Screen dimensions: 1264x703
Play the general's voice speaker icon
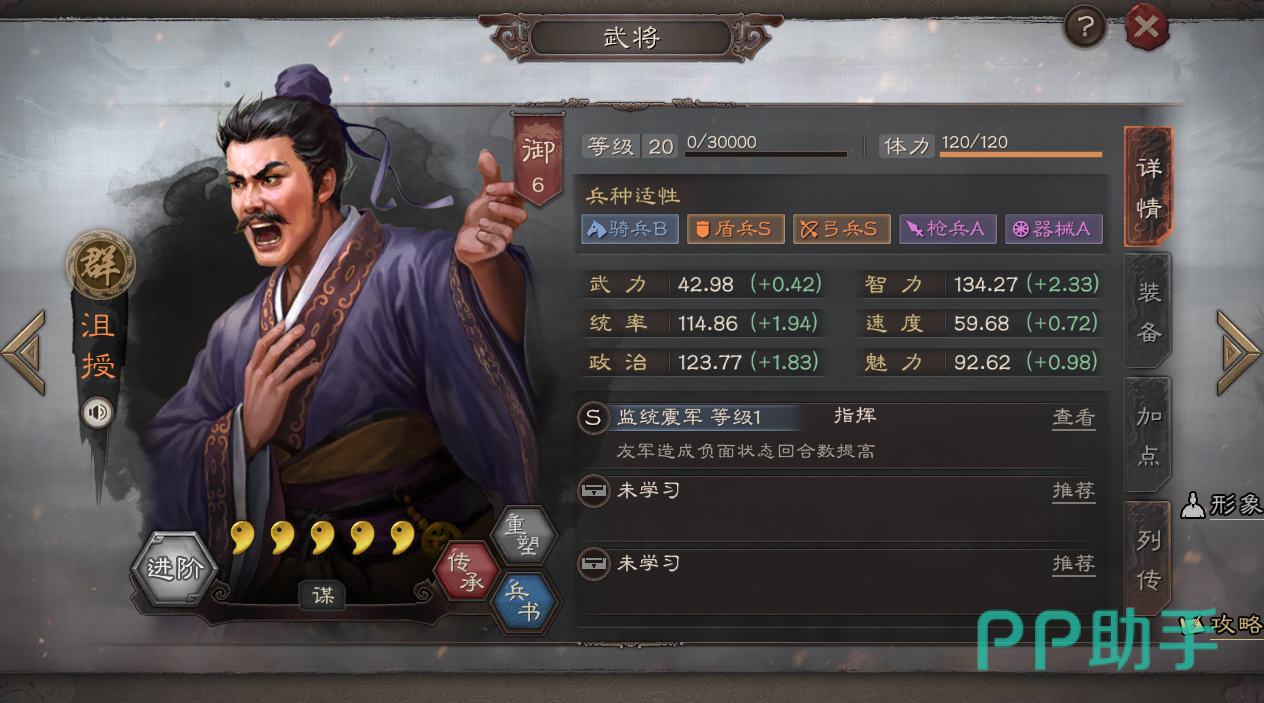(98, 413)
